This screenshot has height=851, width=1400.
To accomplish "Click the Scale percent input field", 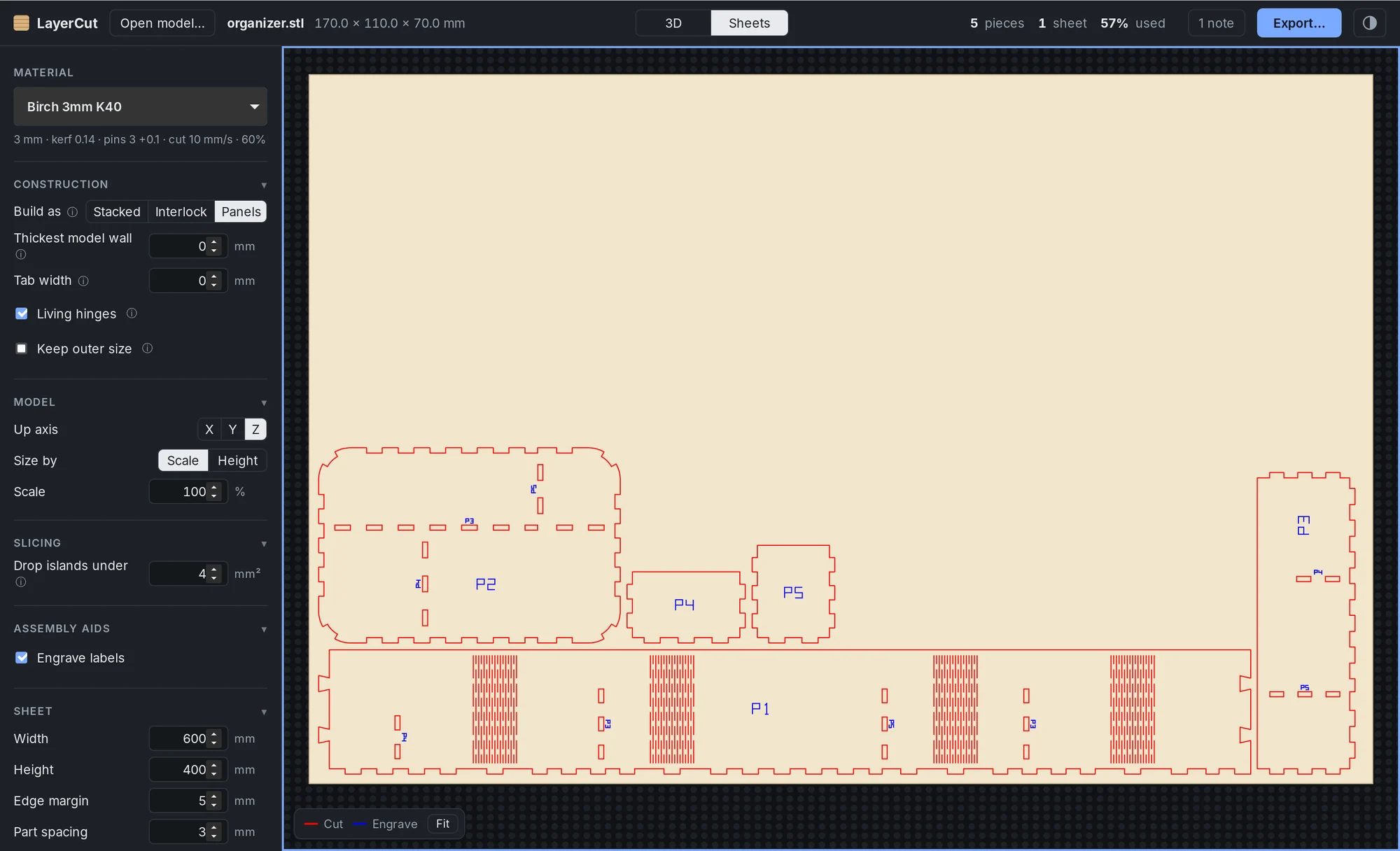I will point(188,492).
